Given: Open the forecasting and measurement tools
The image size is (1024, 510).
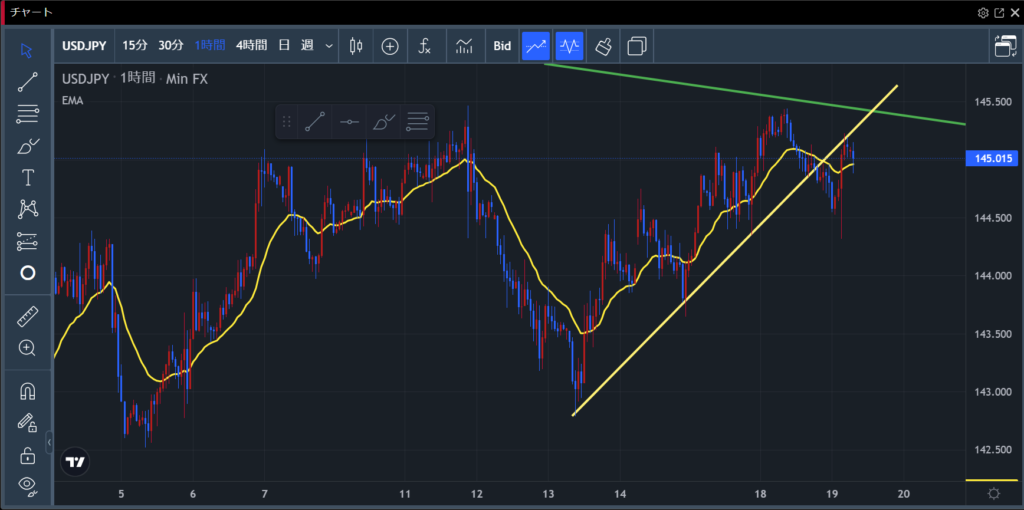Looking at the screenshot, I should pos(27,241).
